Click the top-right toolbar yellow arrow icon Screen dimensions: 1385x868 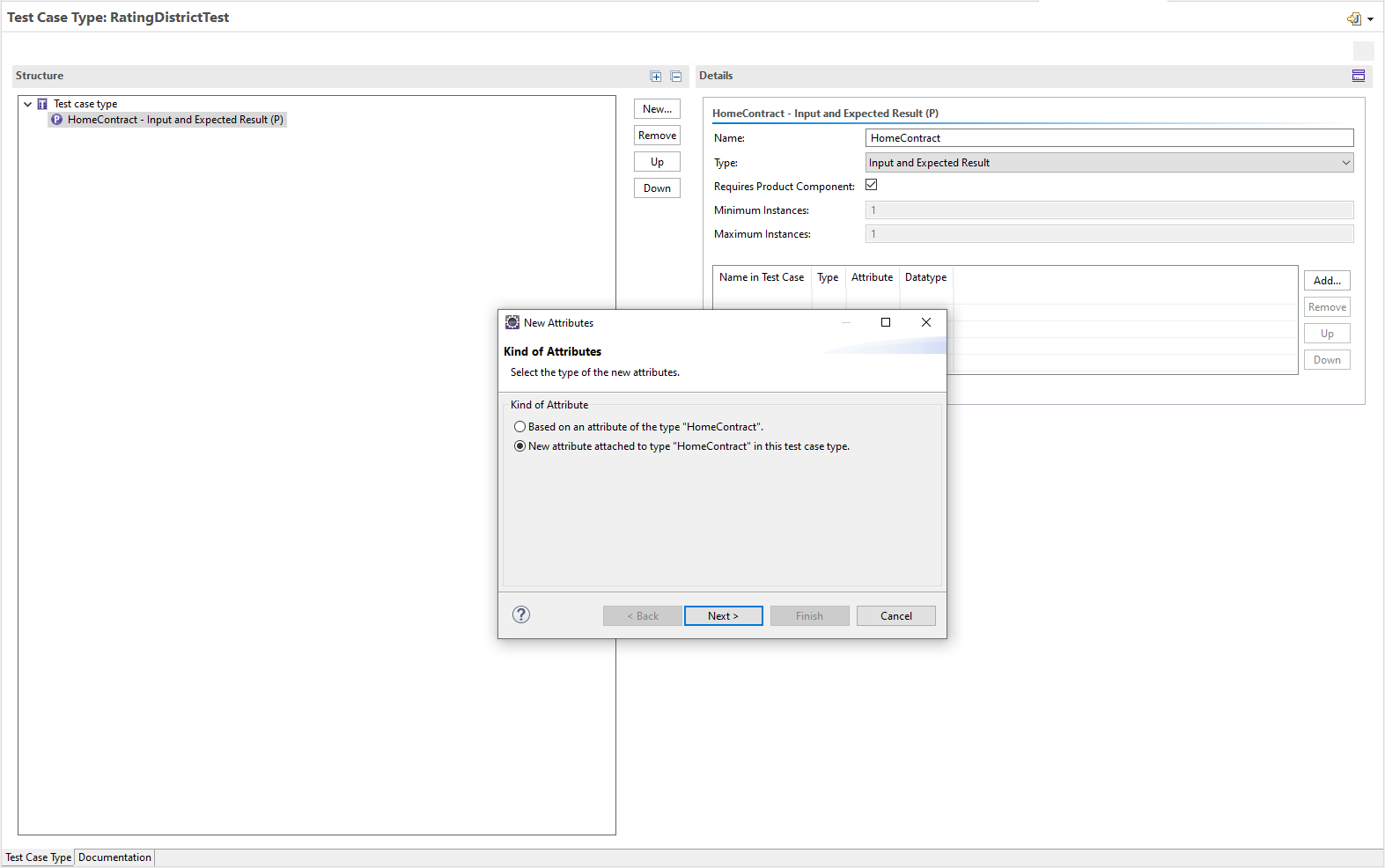[x=1354, y=18]
